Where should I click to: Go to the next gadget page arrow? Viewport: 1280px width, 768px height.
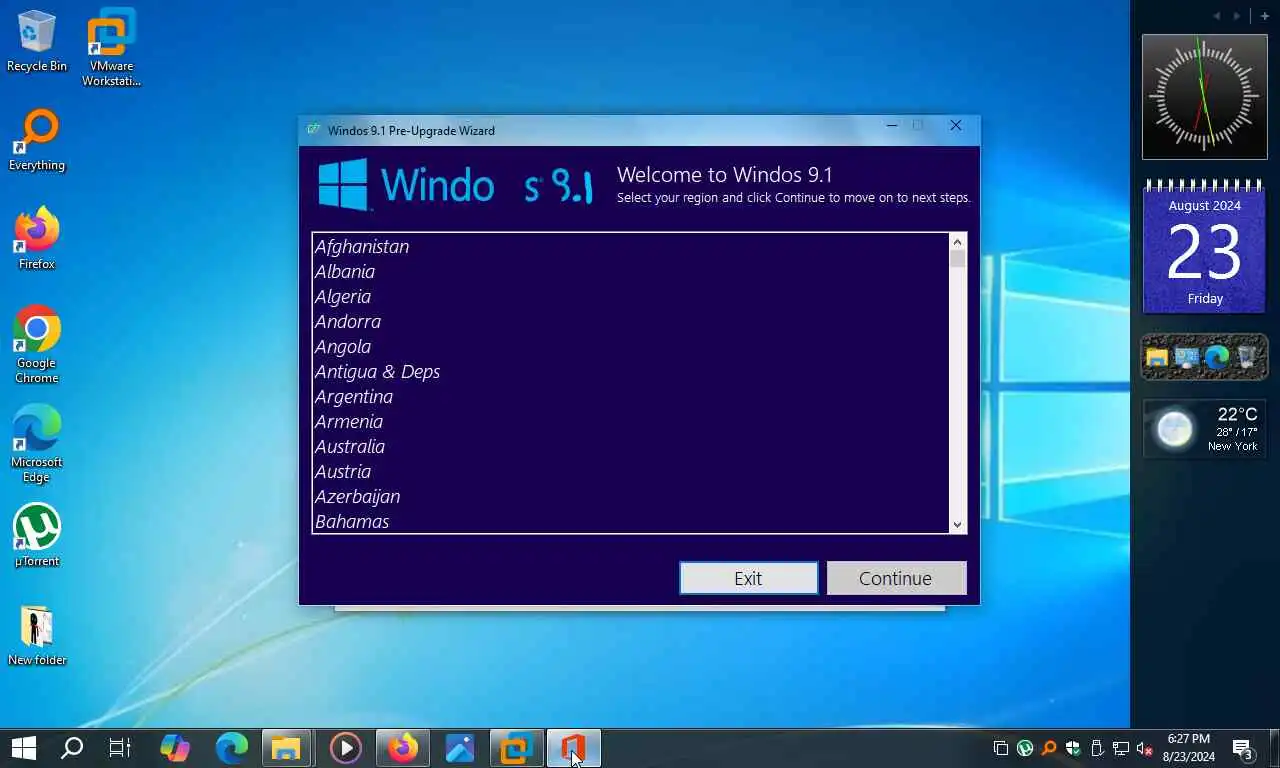point(1238,16)
